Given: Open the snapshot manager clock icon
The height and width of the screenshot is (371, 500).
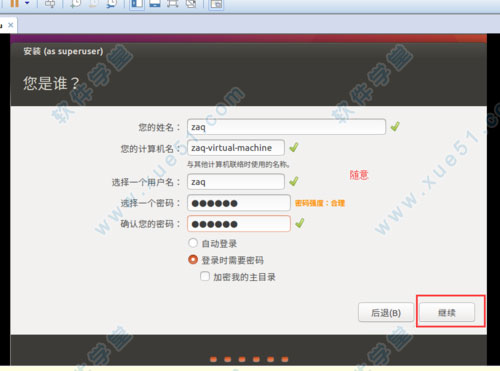Looking at the screenshot, I should click(112, 3).
